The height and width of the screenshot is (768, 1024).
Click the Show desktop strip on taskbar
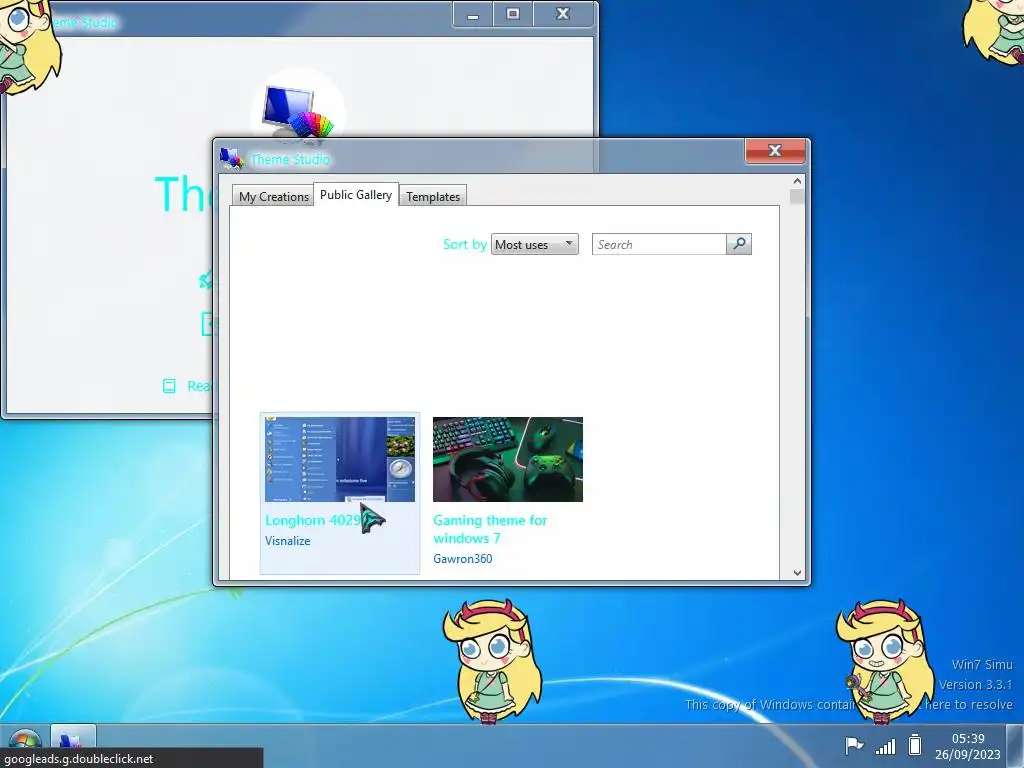click(x=1016, y=746)
